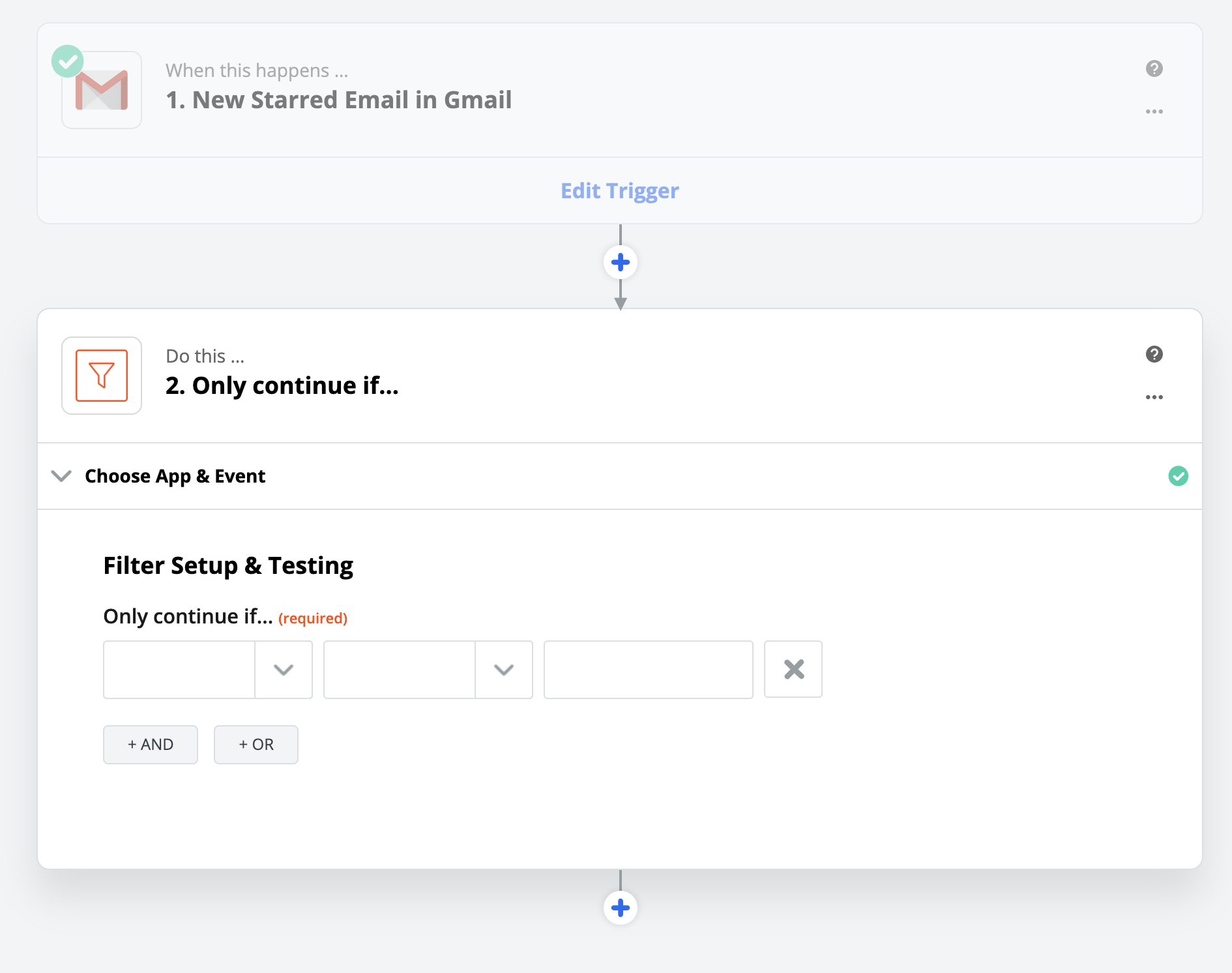Image resolution: width=1232 pixels, height=973 pixels.
Task: Click green checkmark on Choose App & Event
Action: click(x=1178, y=476)
